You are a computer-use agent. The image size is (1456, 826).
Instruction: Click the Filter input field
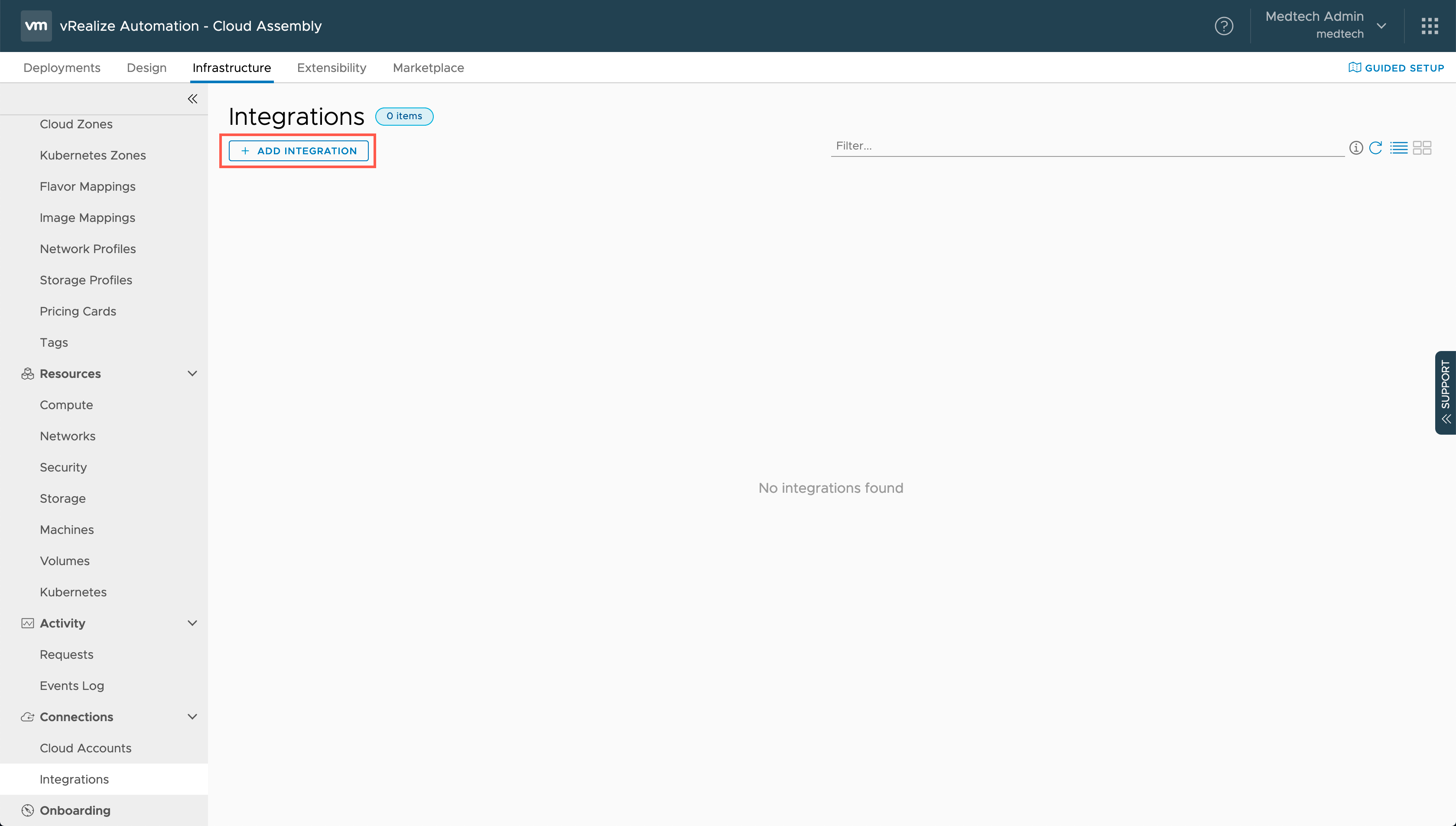[x=1086, y=146]
